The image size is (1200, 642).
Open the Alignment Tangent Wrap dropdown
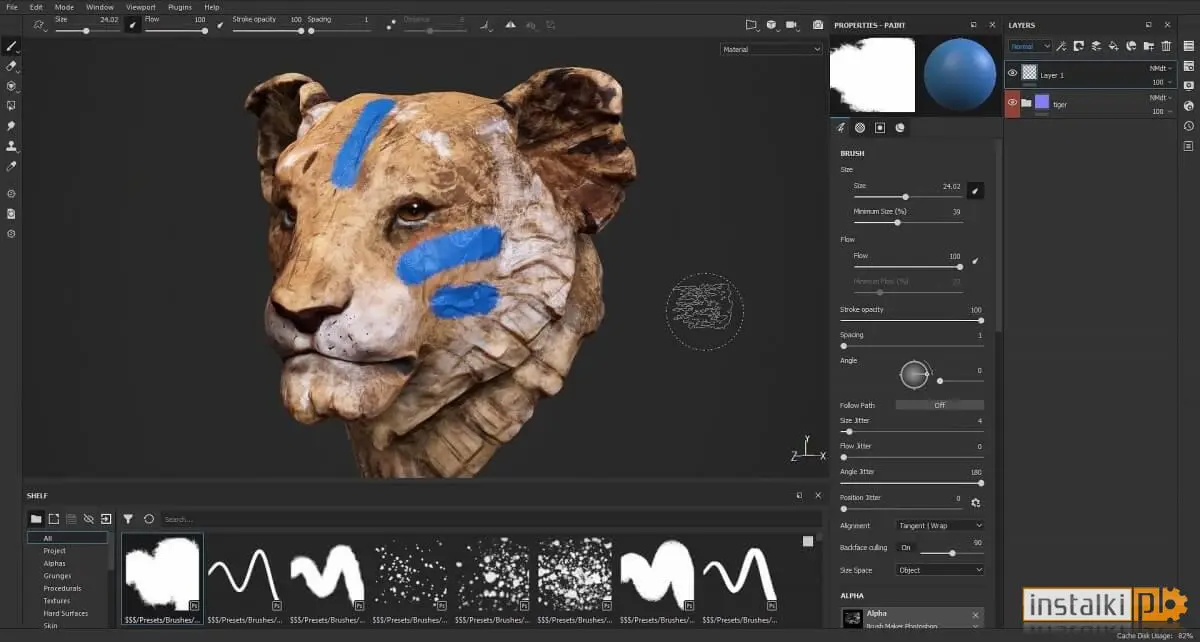939,525
